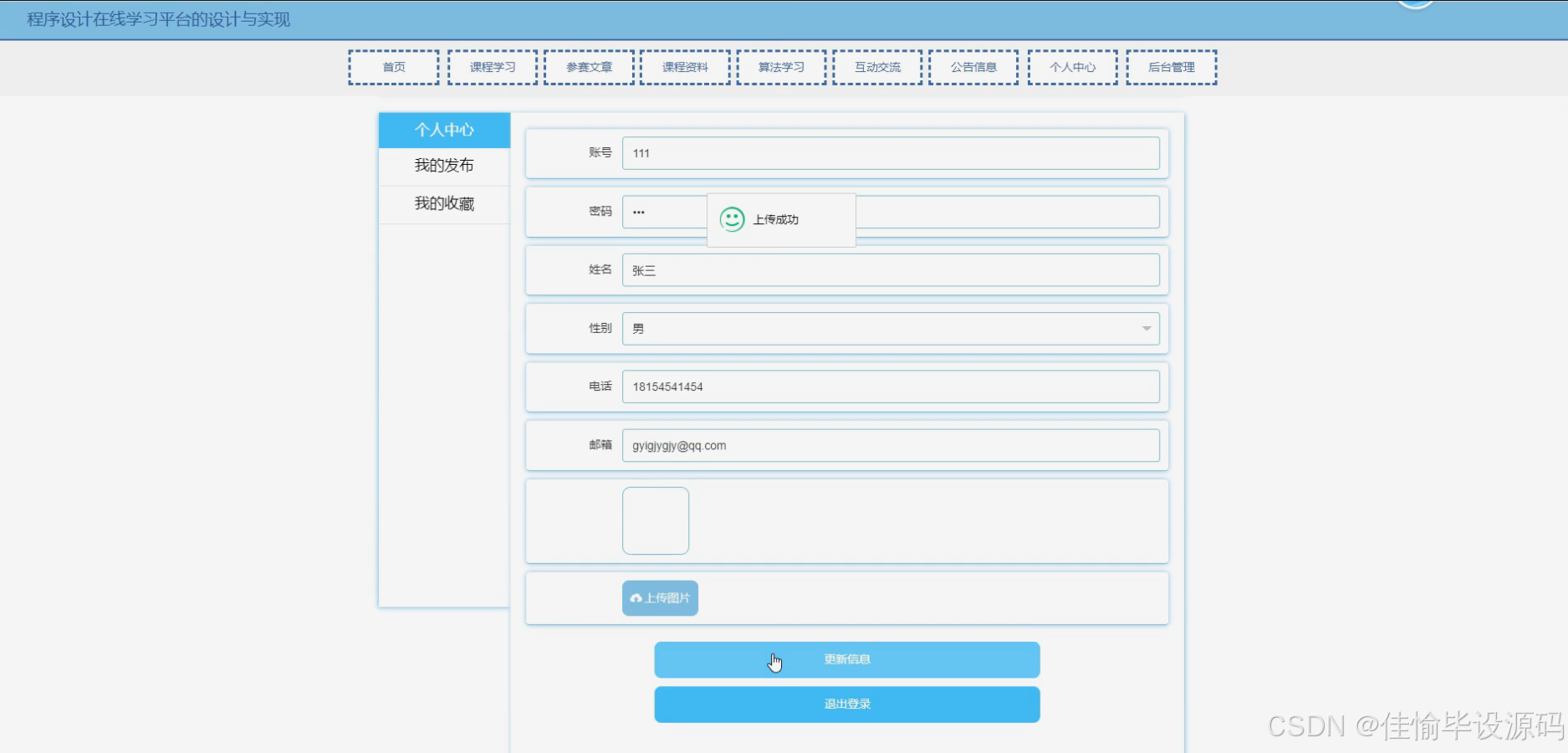The height and width of the screenshot is (753, 1568).
Task: Focus the 密码 password field
Action: coord(891,212)
